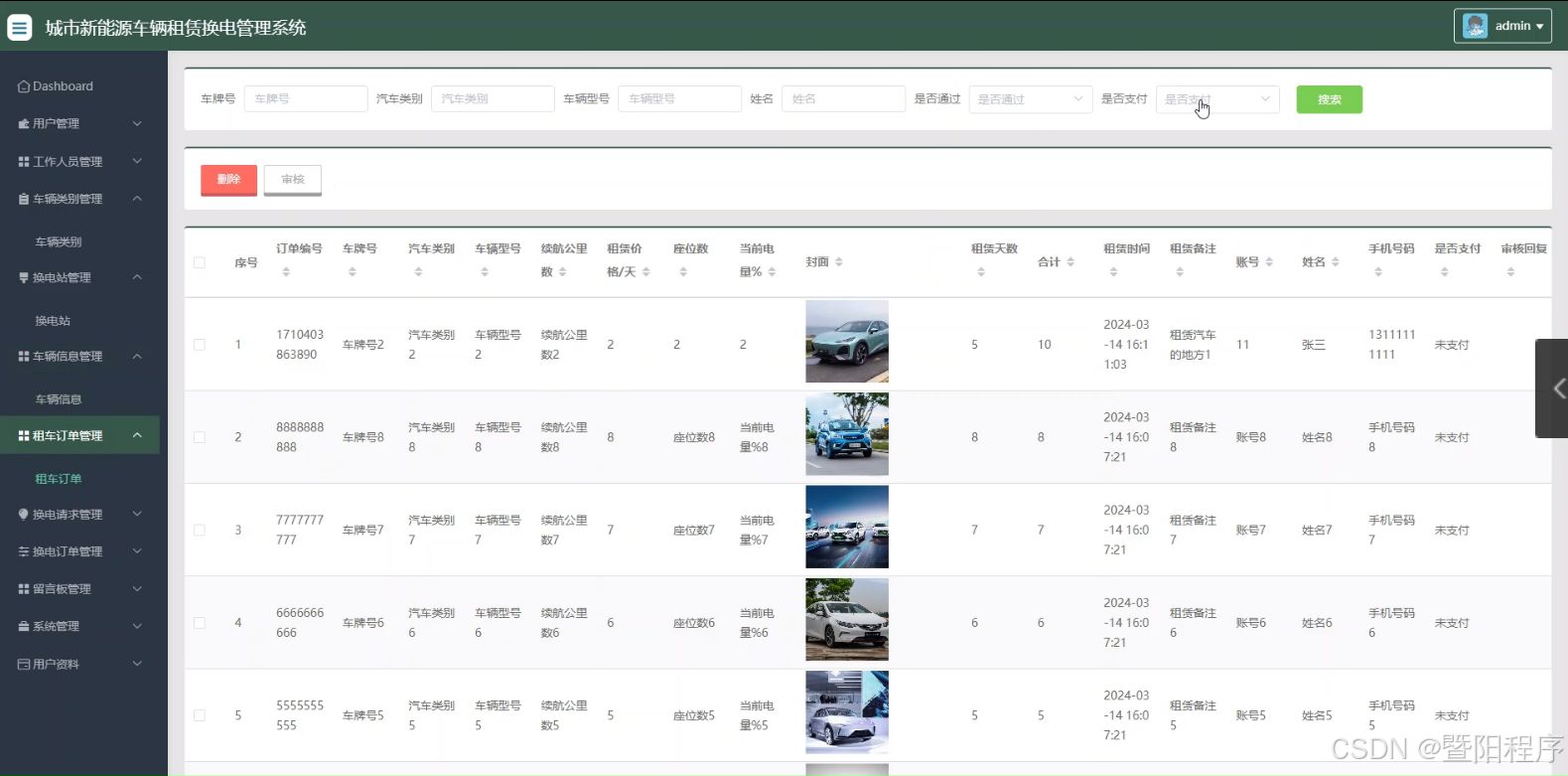This screenshot has width=1568, height=776.
Task: Click the 工作人员管理 grid icon
Action: tap(24, 161)
